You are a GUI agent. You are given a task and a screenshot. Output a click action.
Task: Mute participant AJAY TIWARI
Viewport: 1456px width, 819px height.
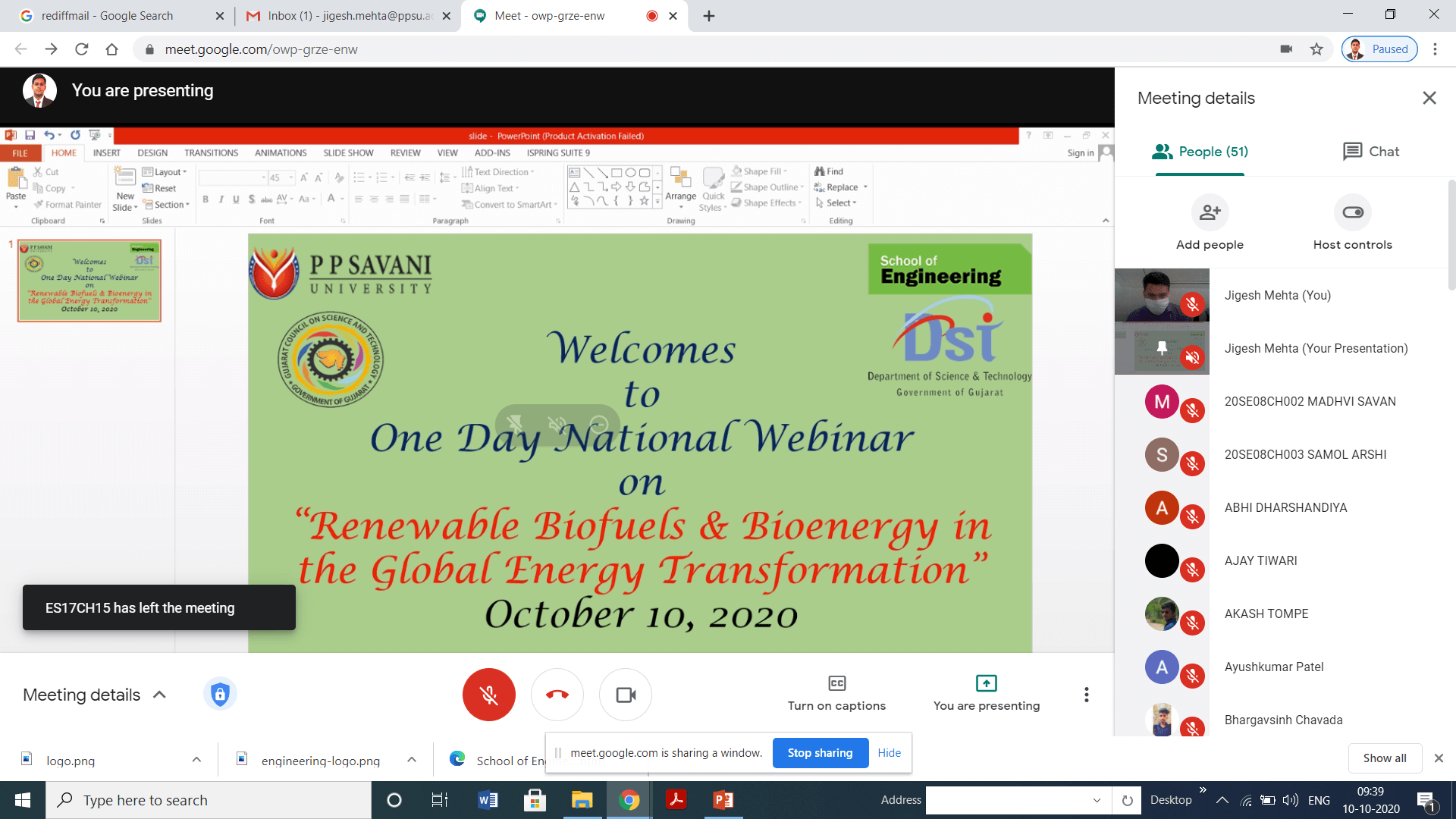pyautogui.click(x=1192, y=570)
